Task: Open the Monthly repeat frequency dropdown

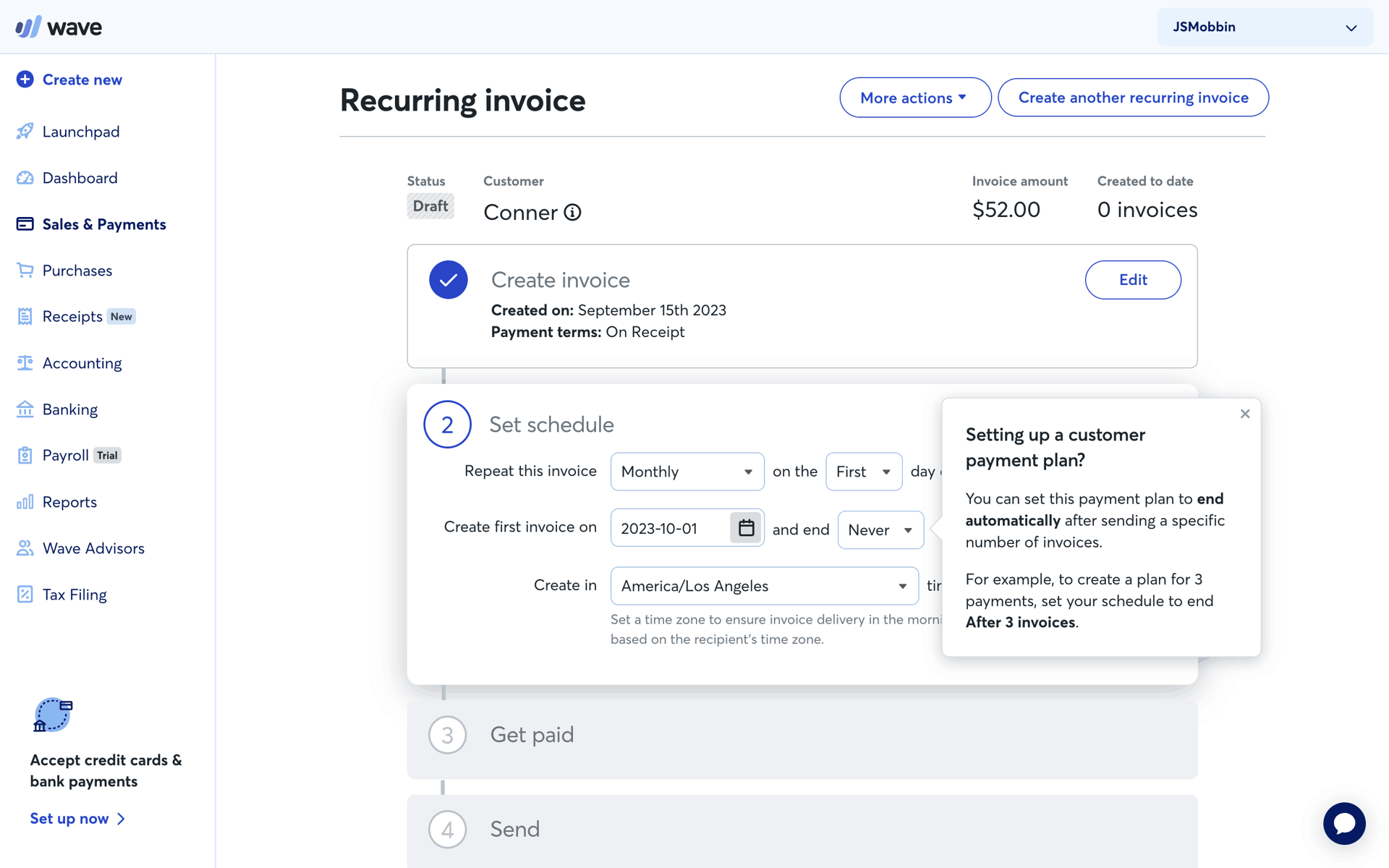Action: pos(687,472)
